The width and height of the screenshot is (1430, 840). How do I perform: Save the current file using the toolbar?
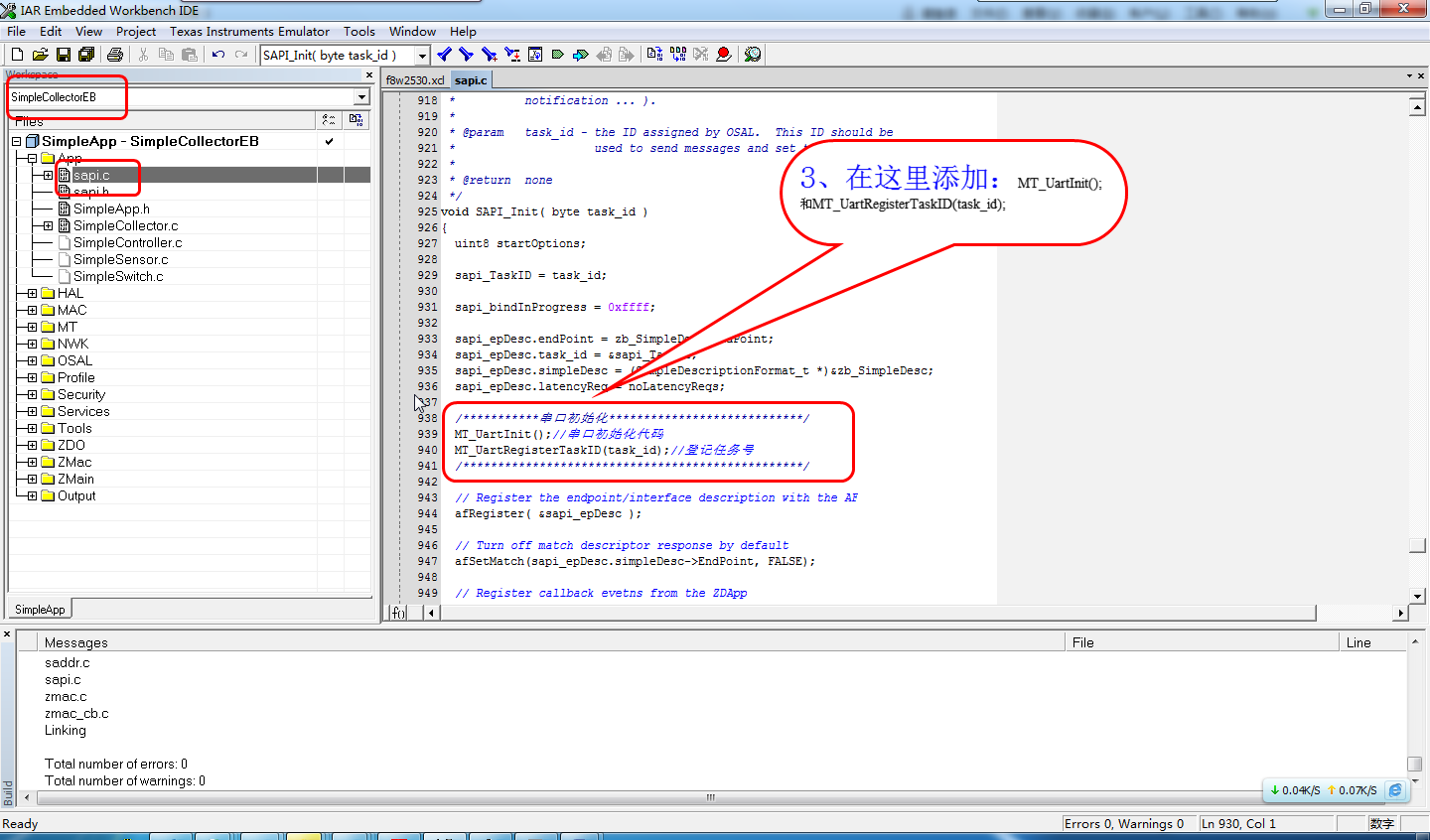tap(64, 55)
